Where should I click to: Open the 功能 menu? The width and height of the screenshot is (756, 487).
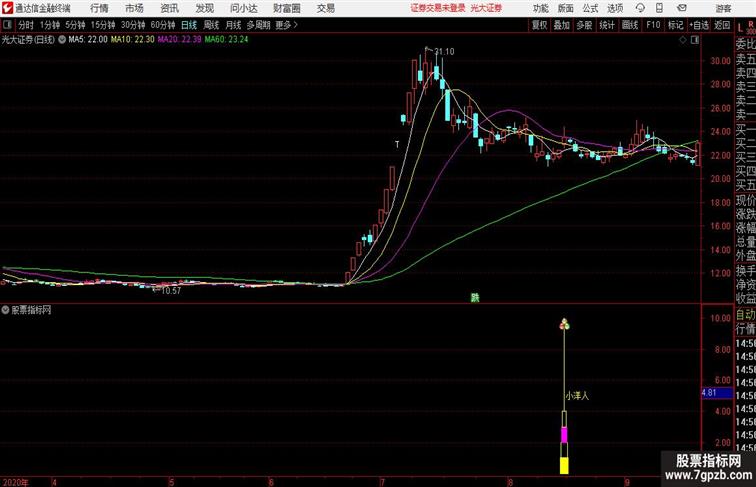click(540, 8)
